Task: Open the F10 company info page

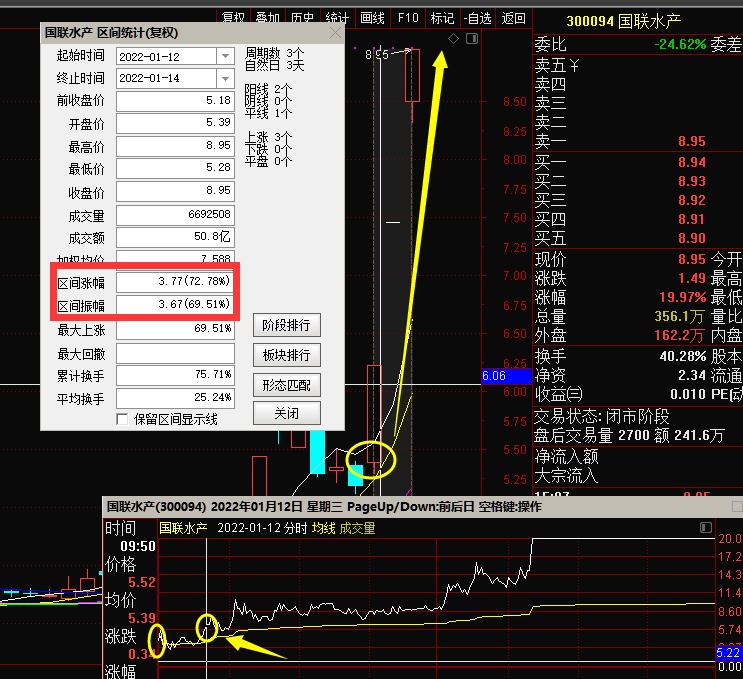Action: pyautogui.click(x=408, y=18)
